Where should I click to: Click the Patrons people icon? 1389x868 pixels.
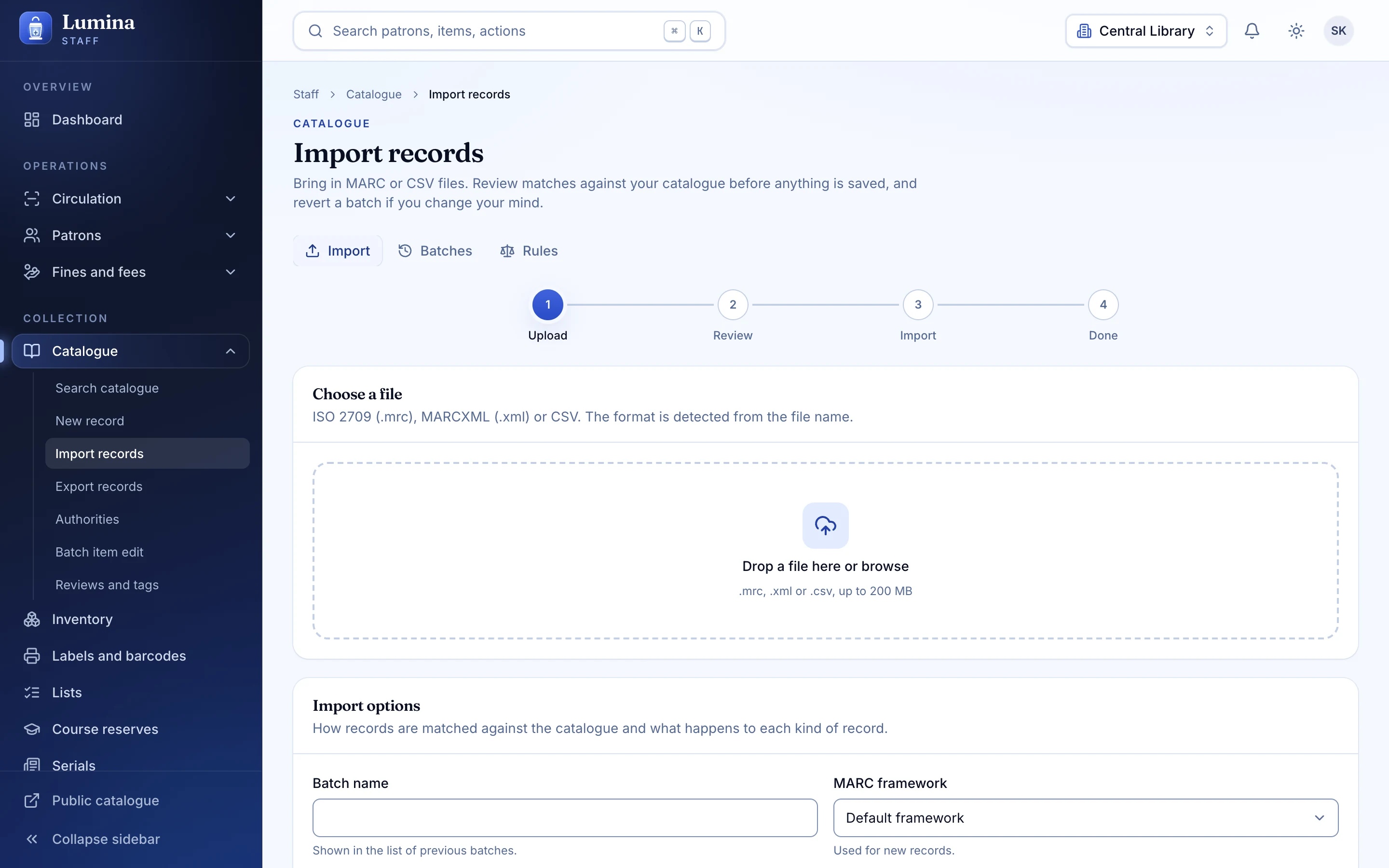coord(31,235)
